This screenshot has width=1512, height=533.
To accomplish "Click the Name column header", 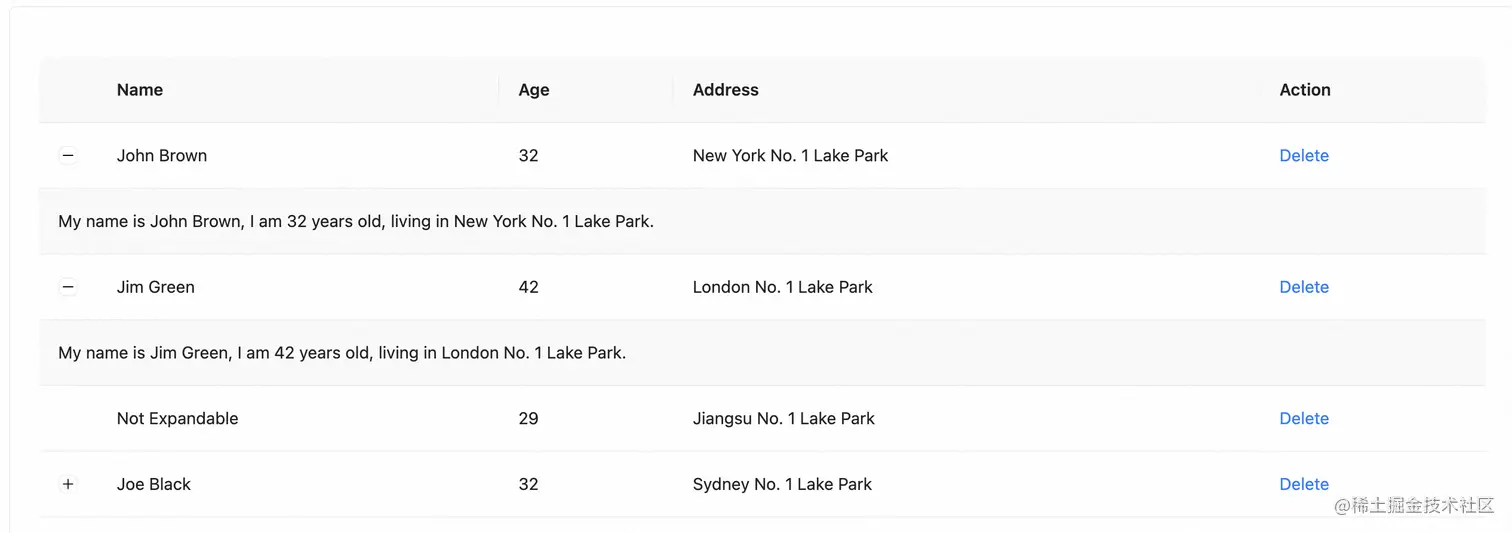I will (x=140, y=90).
